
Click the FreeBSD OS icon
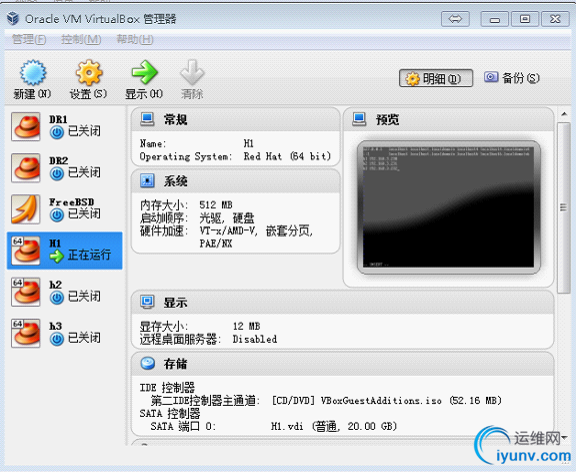click(x=26, y=209)
